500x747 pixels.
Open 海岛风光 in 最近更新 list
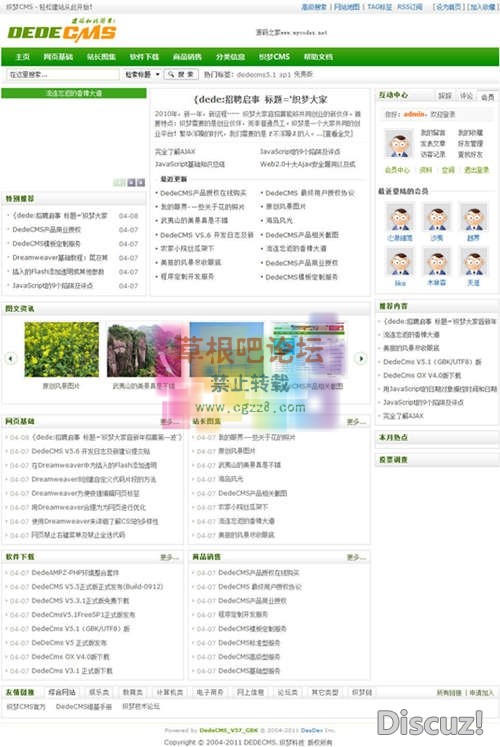pyautogui.click(x=279, y=221)
